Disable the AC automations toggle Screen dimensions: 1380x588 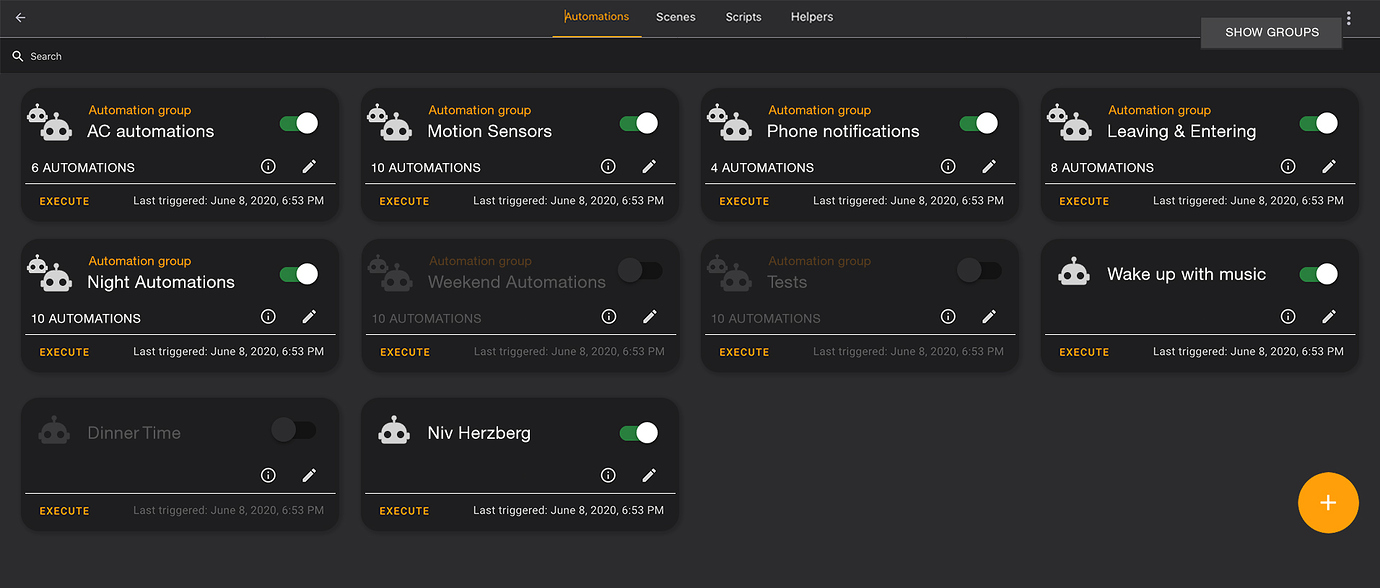click(x=299, y=124)
